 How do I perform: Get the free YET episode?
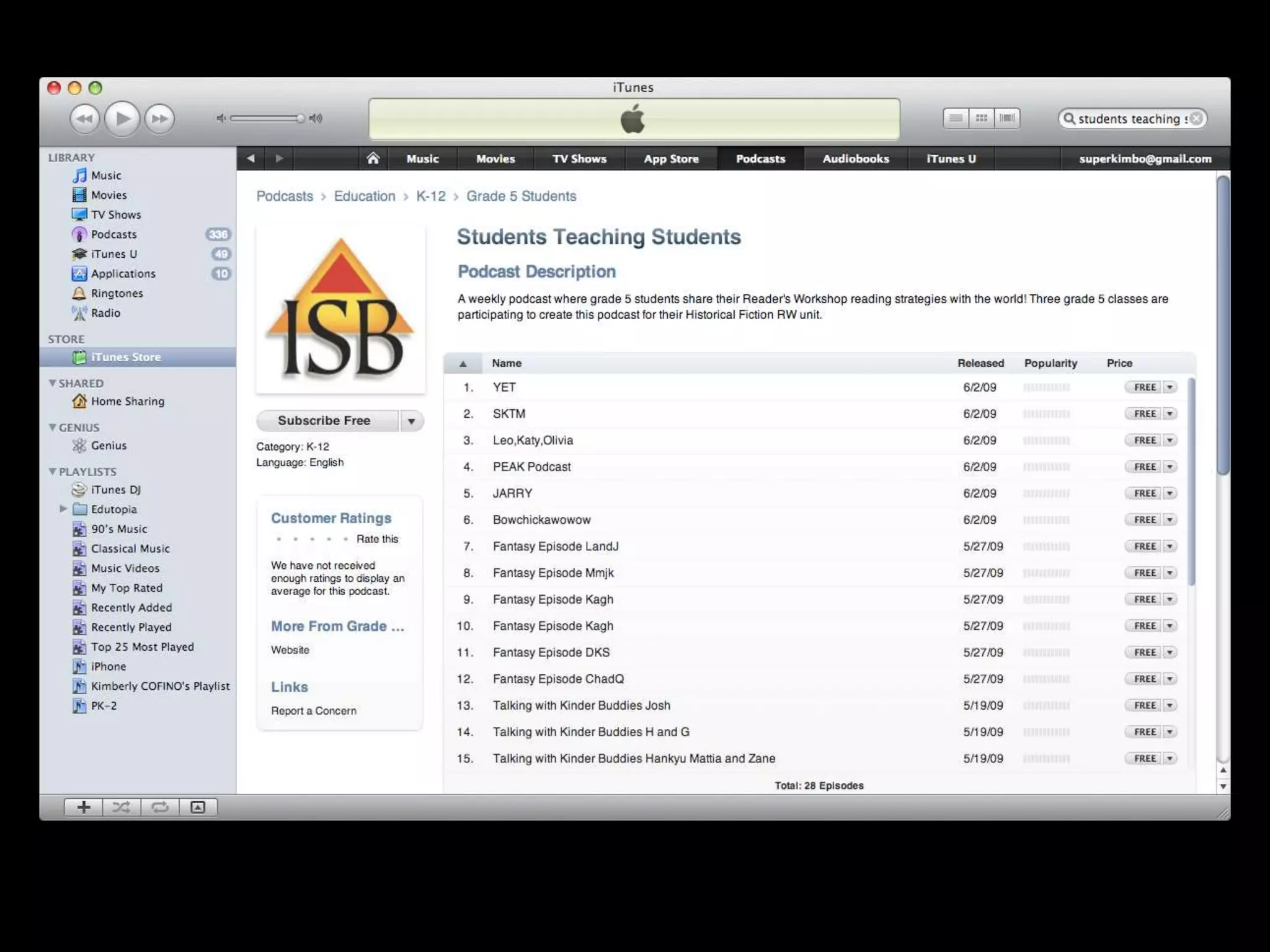click(1144, 387)
